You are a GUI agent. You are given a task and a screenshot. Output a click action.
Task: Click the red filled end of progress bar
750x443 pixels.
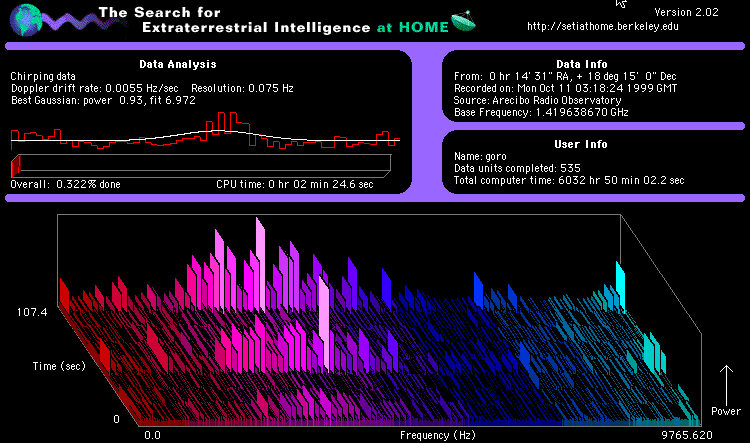[15, 165]
